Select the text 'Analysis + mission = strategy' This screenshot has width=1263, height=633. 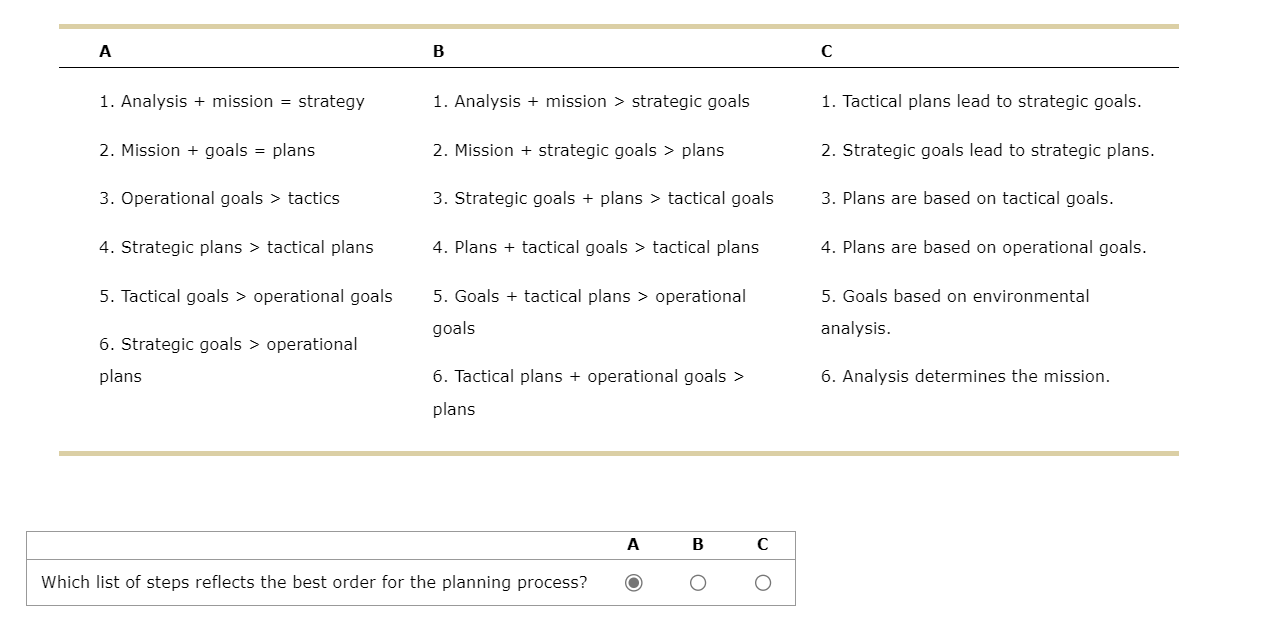(x=231, y=101)
